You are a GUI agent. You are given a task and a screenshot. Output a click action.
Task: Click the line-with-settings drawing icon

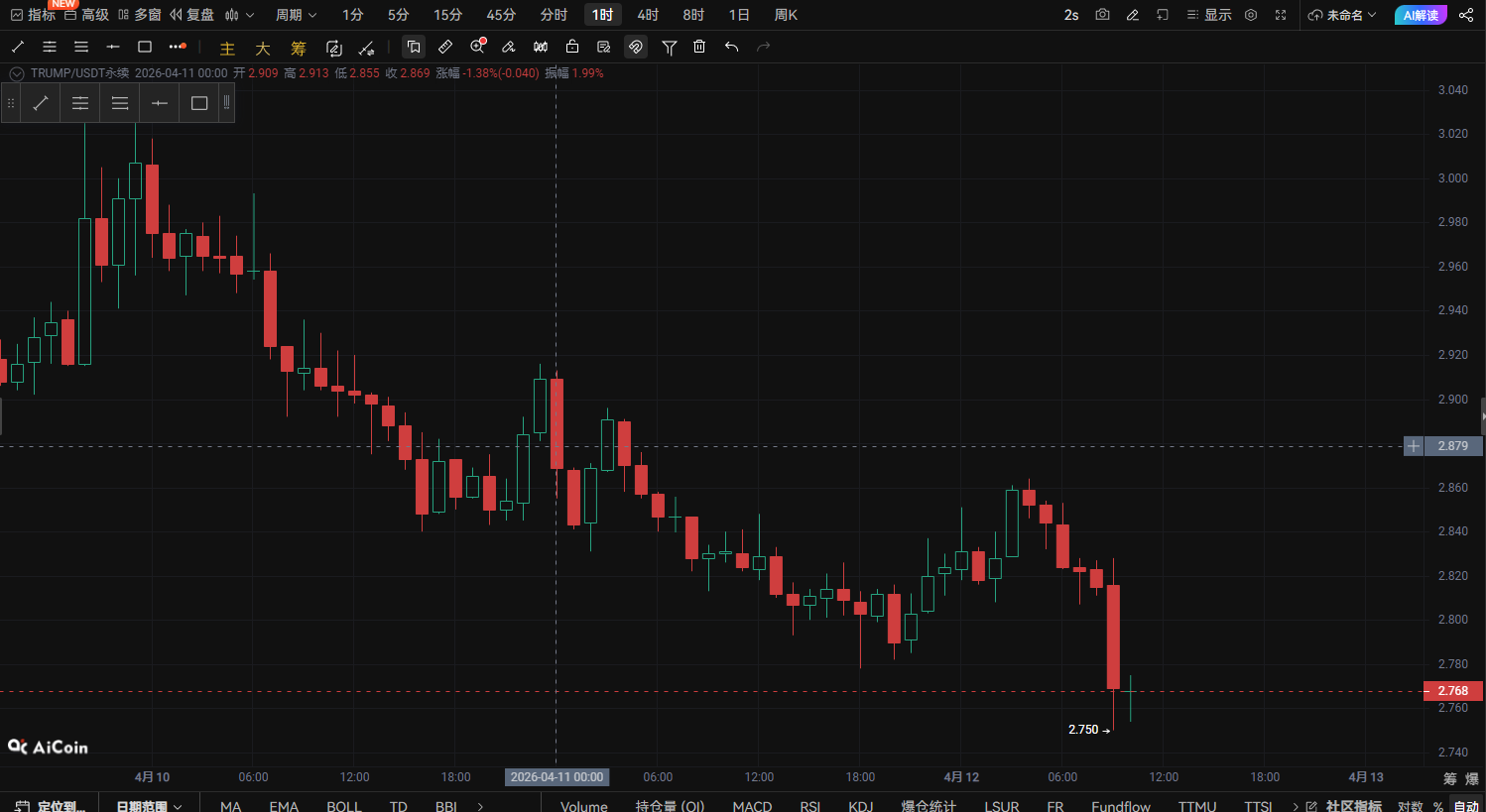367,48
